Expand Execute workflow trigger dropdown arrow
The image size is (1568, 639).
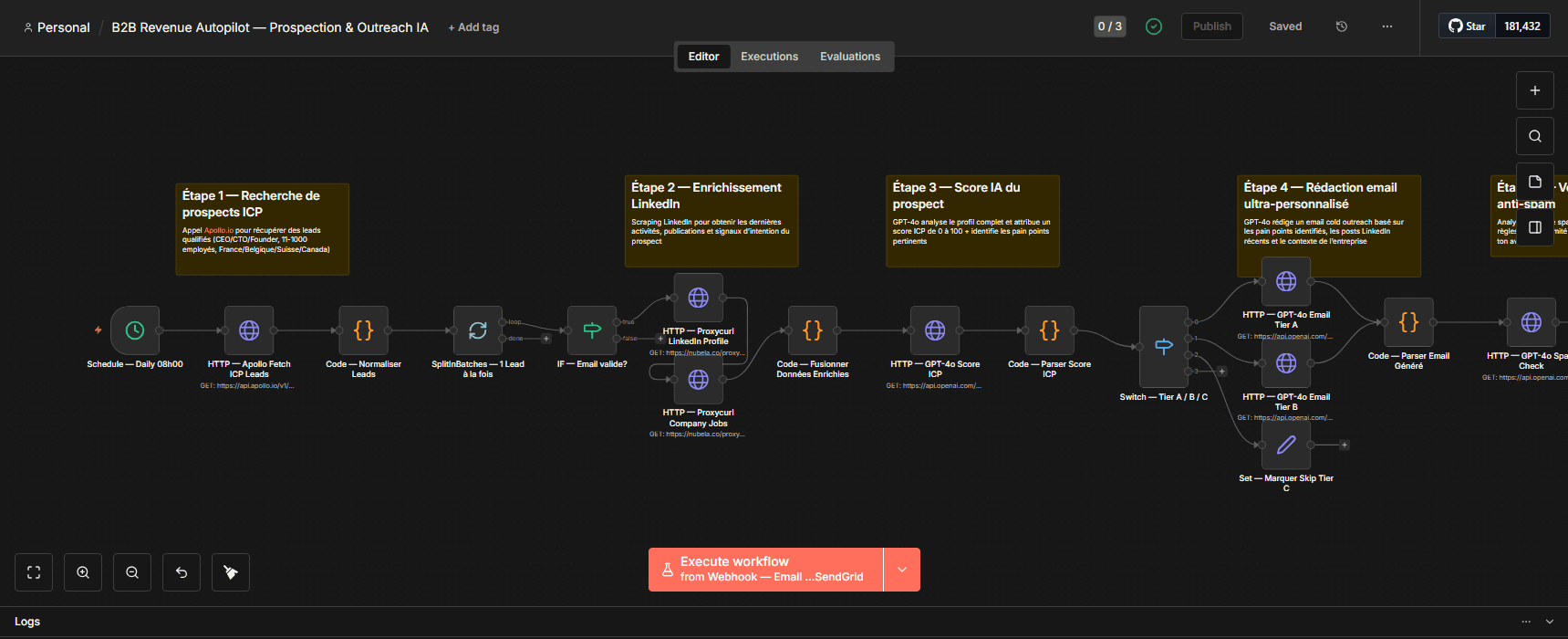tap(902, 570)
